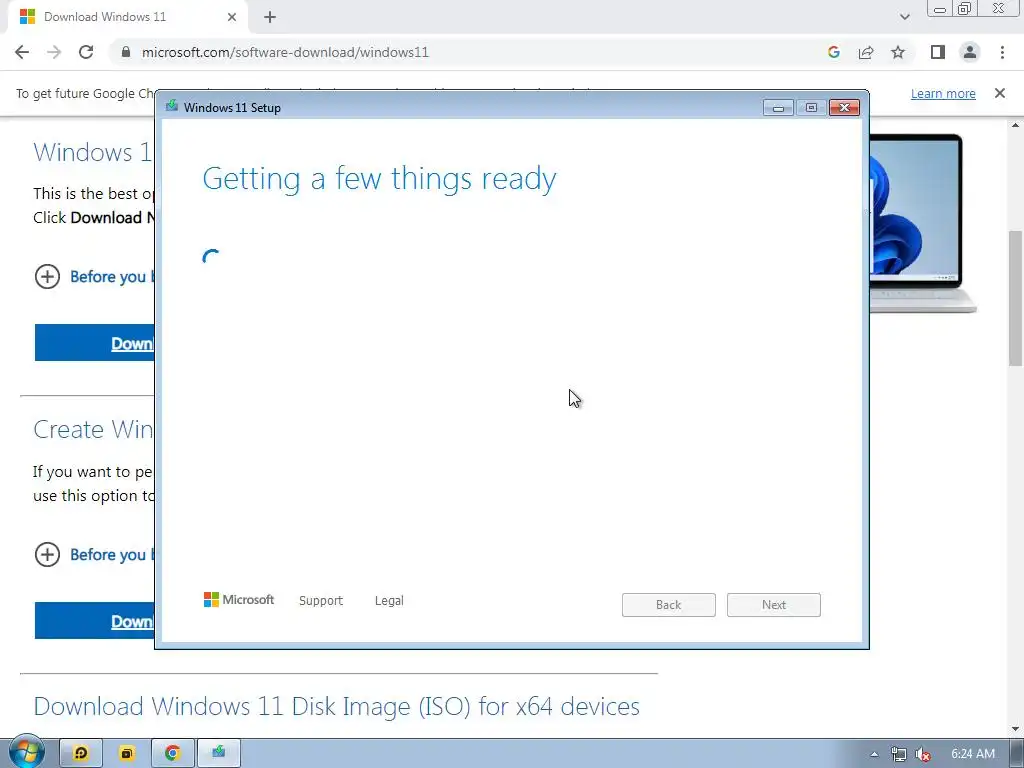Switch to Windows 11 Setup taskbar icon
1024x768 pixels.
tap(218, 754)
